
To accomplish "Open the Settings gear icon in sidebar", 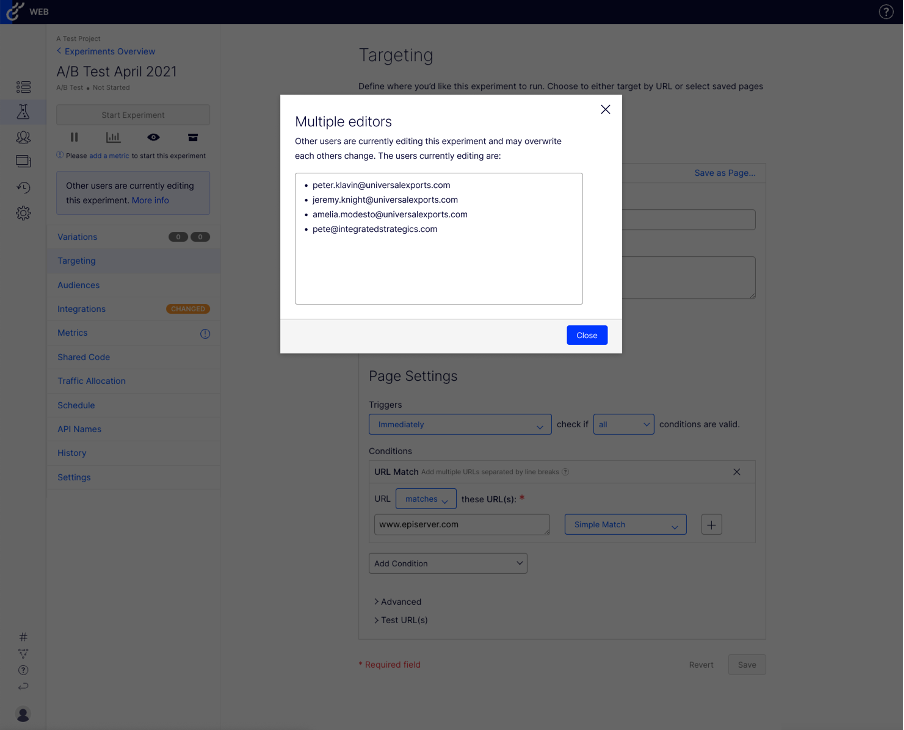I will (x=23, y=213).
